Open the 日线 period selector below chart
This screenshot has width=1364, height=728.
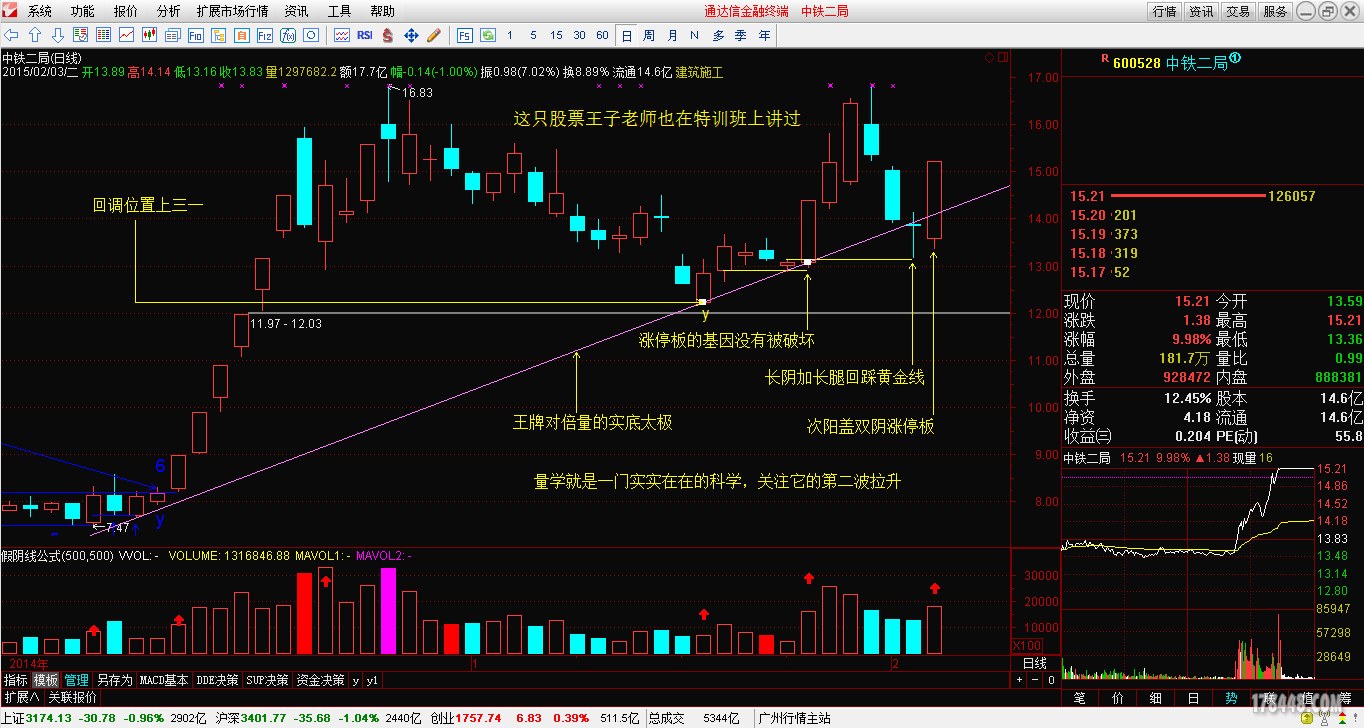click(x=1034, y=663)
